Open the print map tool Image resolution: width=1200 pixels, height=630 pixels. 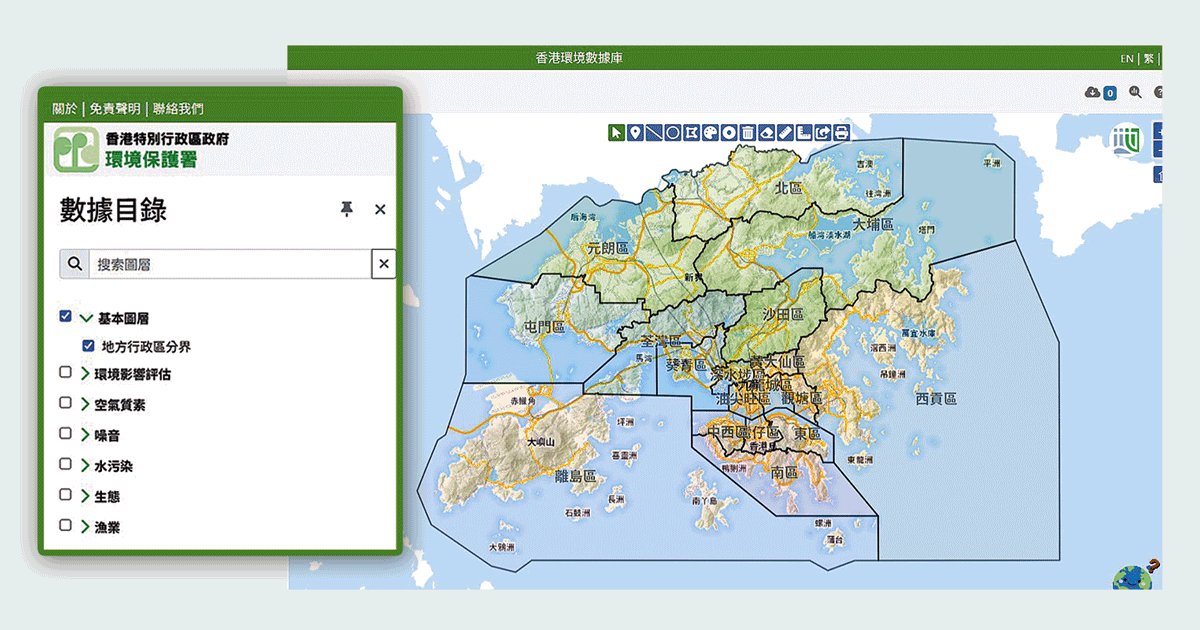[841, 132]
